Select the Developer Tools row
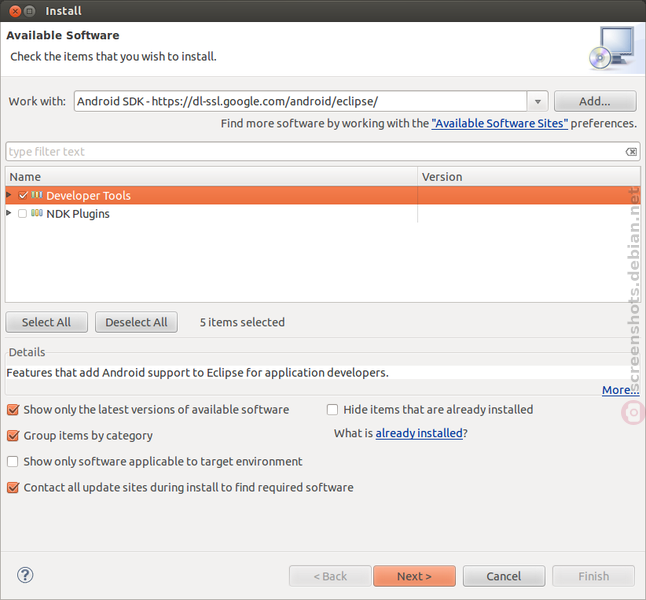Screen dimensions: 646x600 (323, 195)
